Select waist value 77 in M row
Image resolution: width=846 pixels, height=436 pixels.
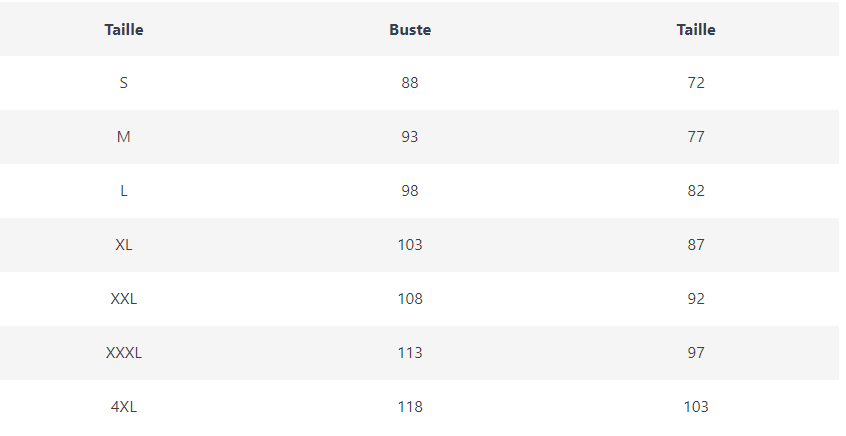tap(696, 137)
